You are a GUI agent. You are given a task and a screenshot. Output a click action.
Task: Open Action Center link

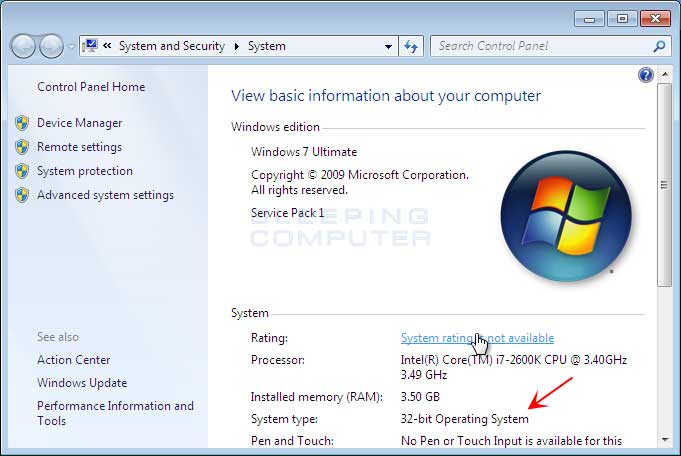pos(74,360)
